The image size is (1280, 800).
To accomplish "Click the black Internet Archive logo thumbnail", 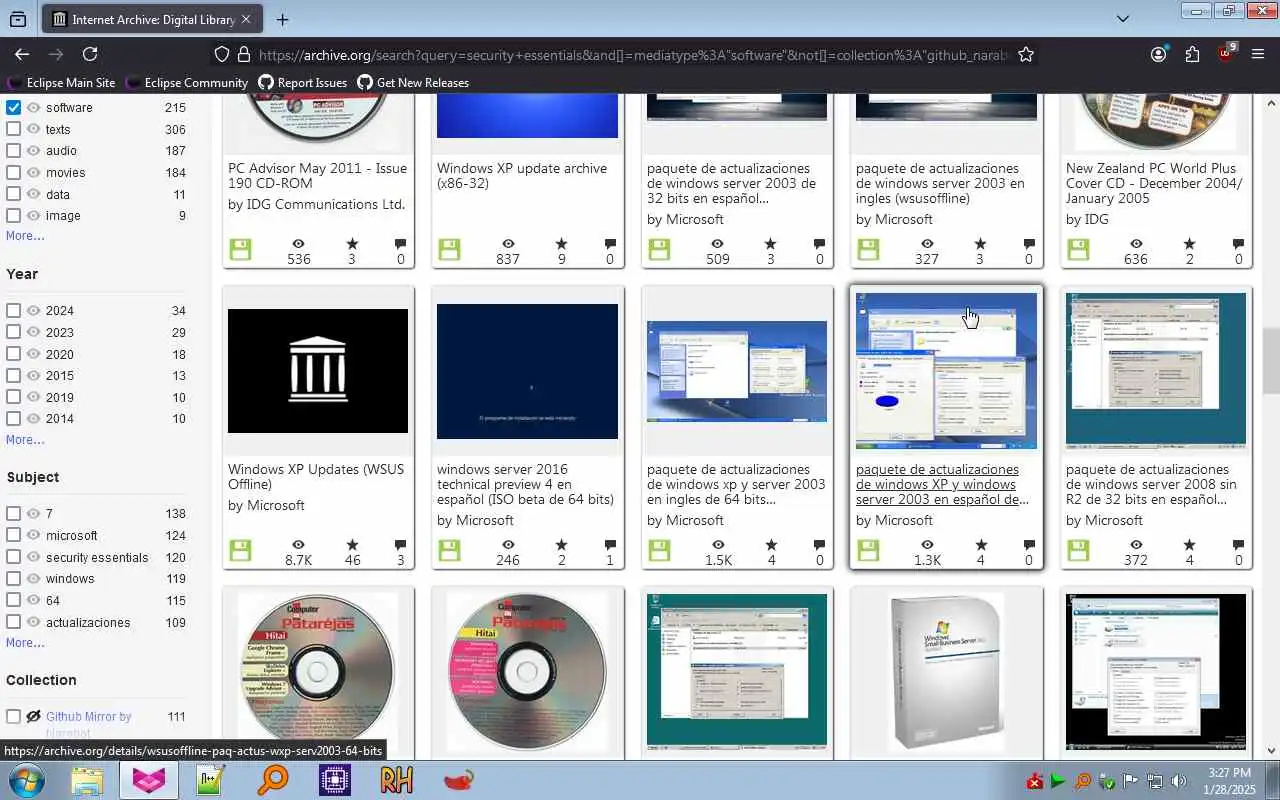I will coord(318,371).
